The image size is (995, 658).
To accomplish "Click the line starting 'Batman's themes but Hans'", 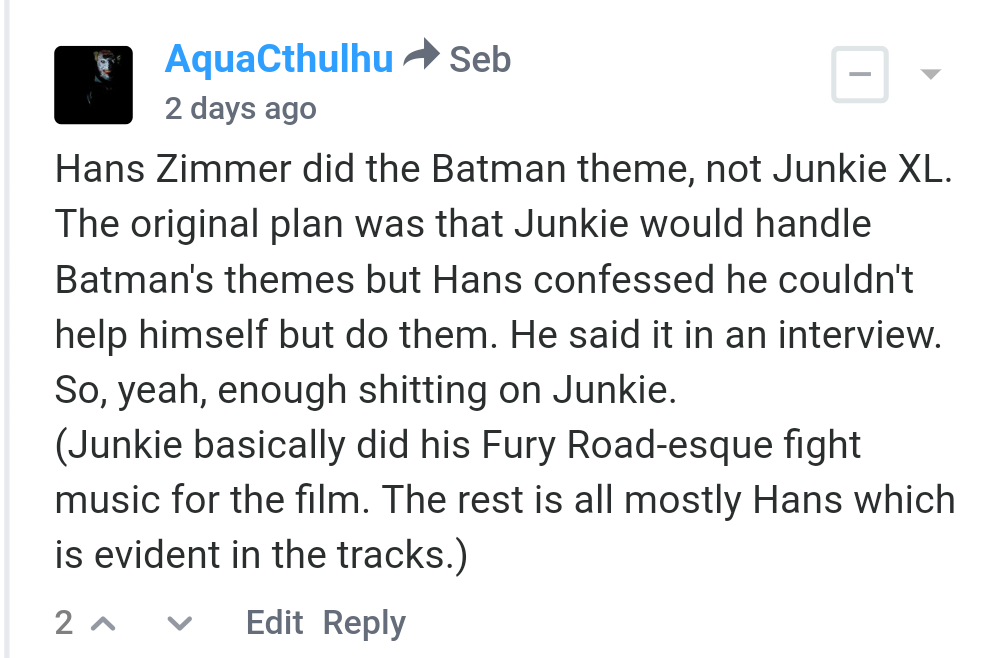I will [x=484, y=280].
